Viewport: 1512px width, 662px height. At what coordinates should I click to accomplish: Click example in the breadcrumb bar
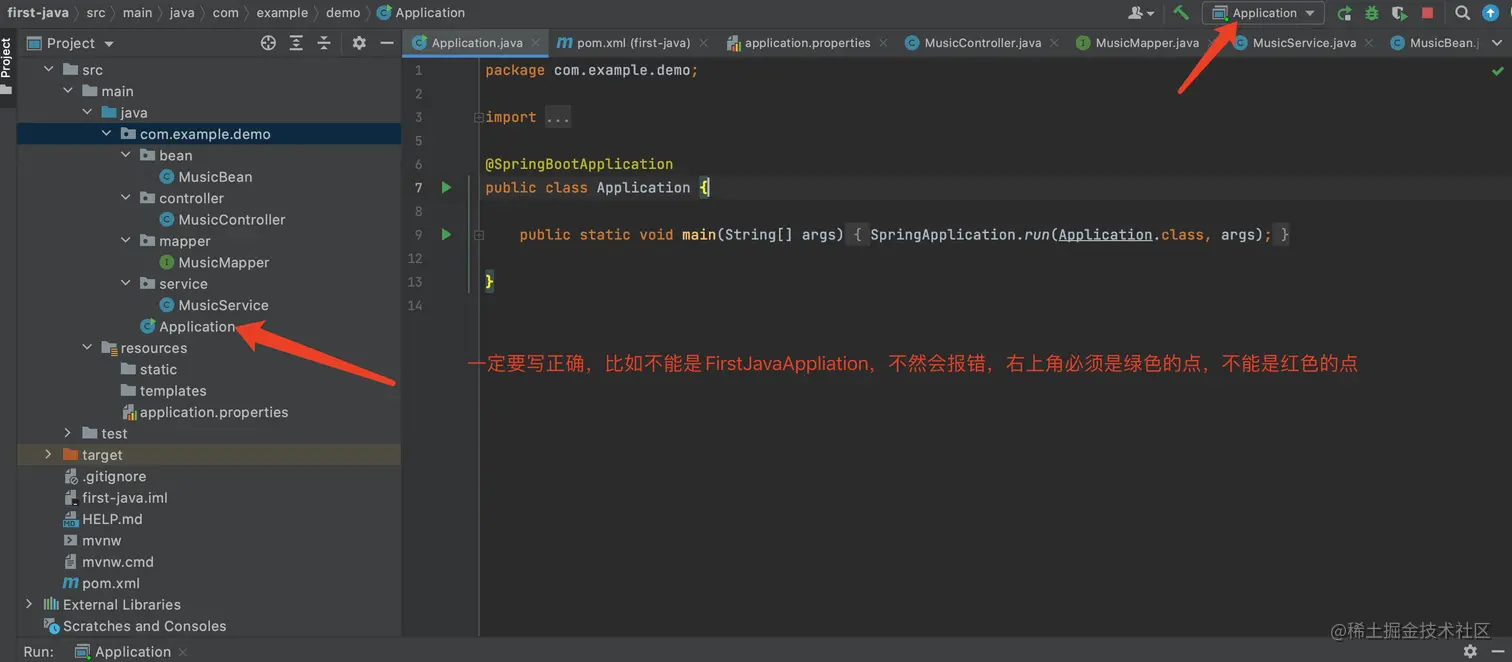tap(282, 13)
